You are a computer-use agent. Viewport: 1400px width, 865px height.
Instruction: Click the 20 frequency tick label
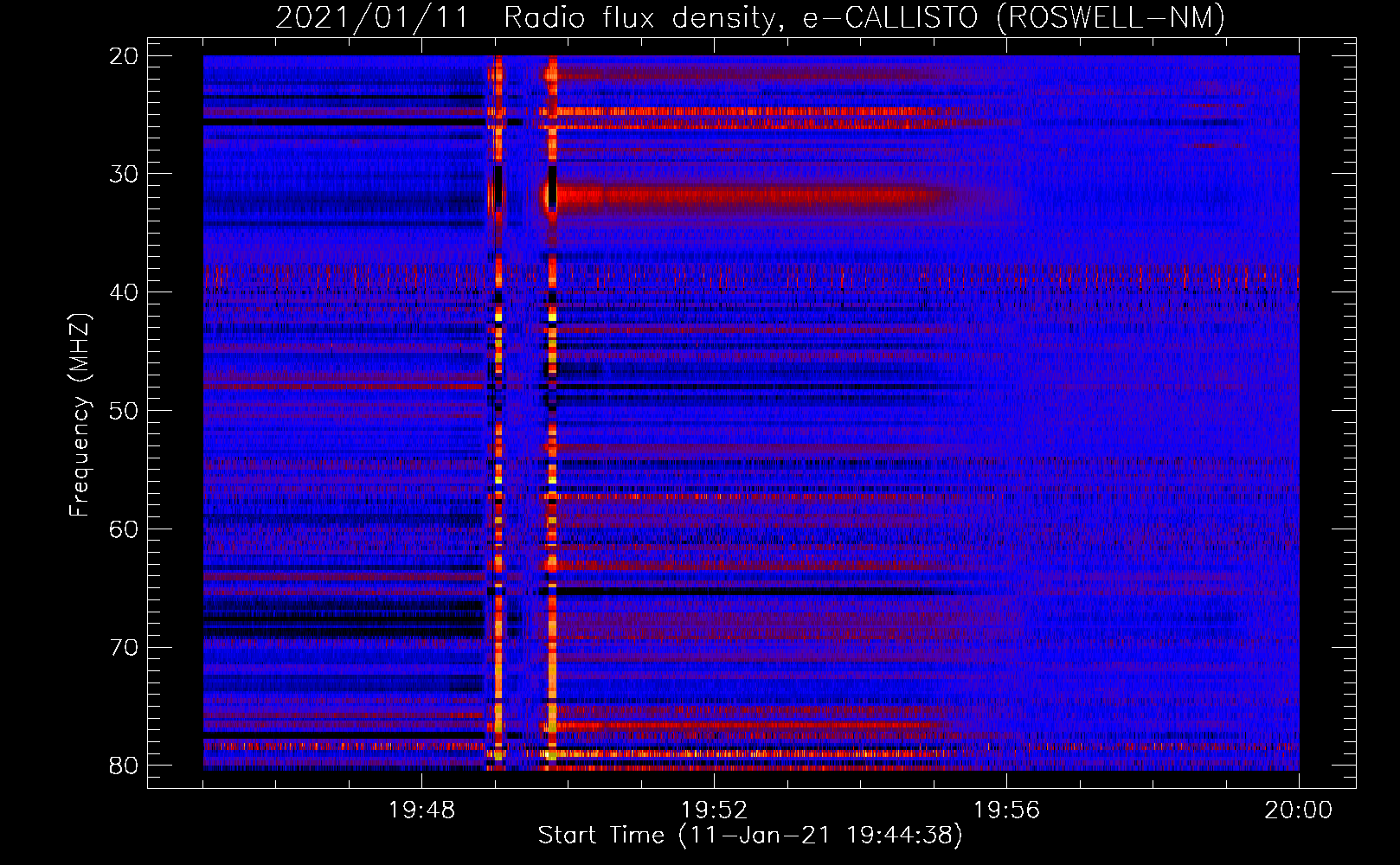pyautogui.click(x=124, y=56)
